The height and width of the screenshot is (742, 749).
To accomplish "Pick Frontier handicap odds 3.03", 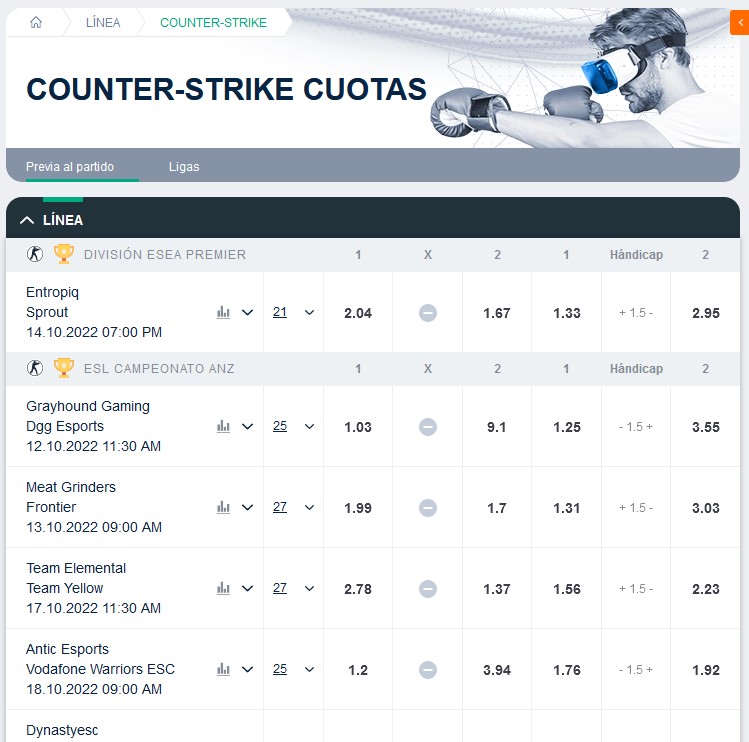I will point(705,508).
